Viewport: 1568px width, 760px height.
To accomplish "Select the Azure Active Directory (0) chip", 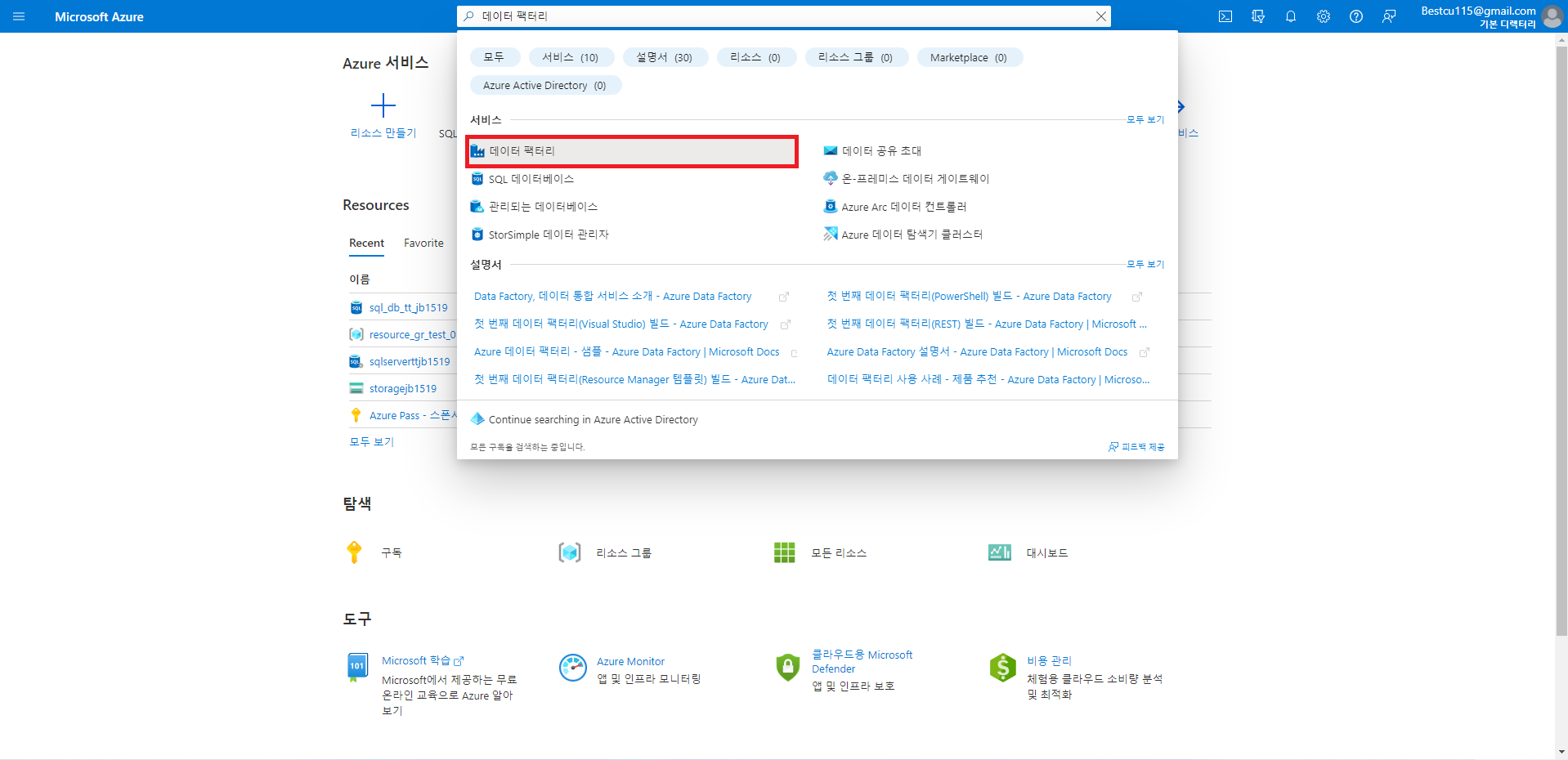I will point(545,85).
